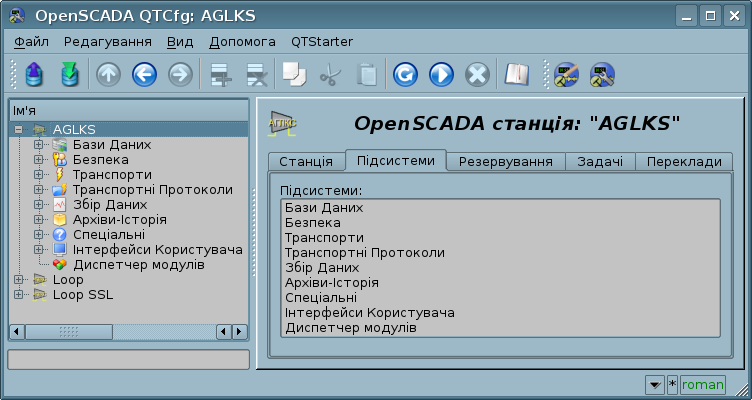Expand the Бази Даних tree node
Screen dimensions: 752x400
point(39,145)
